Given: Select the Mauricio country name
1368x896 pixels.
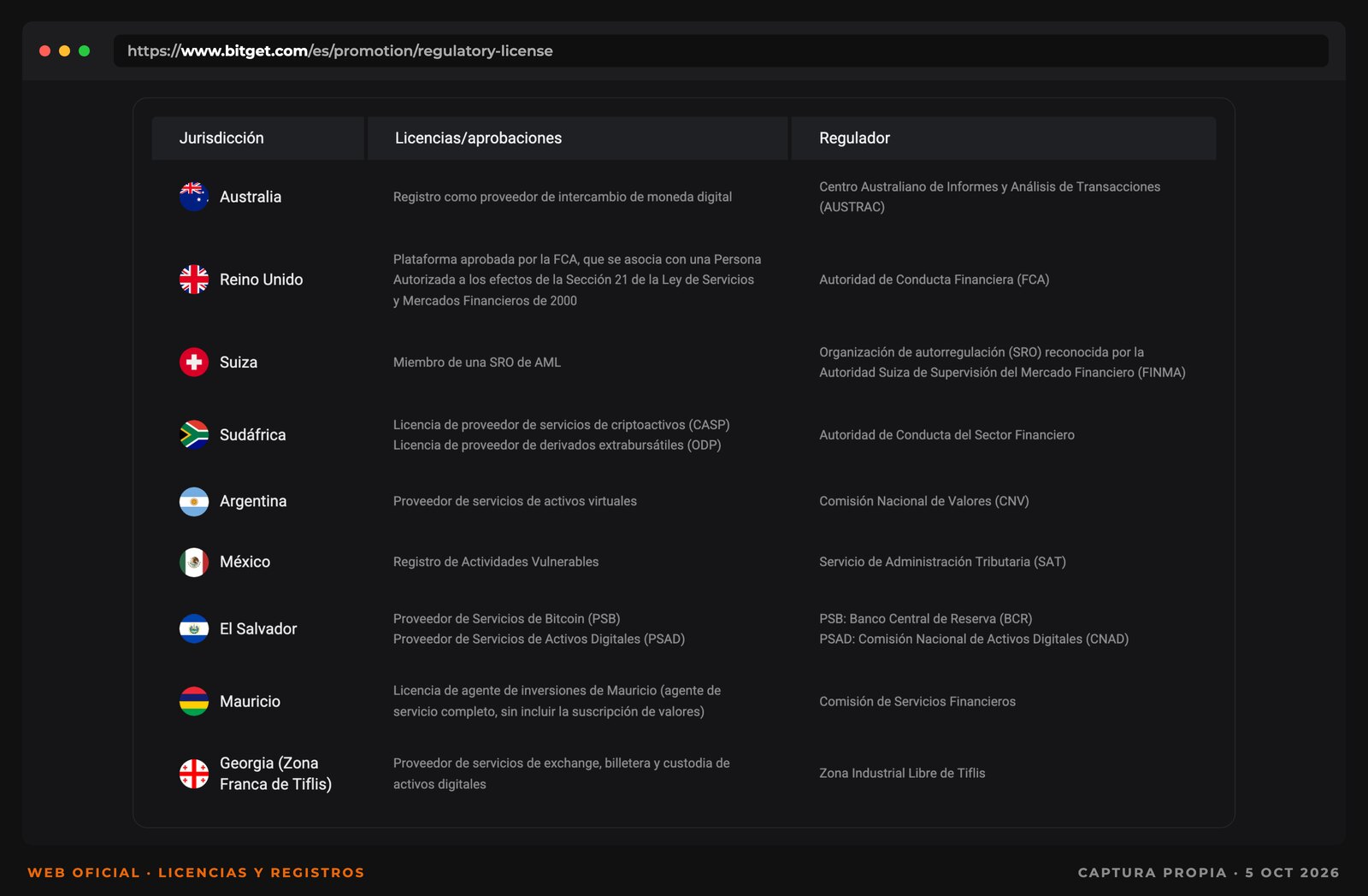Looking at the screenshot, I should point(250,701).
